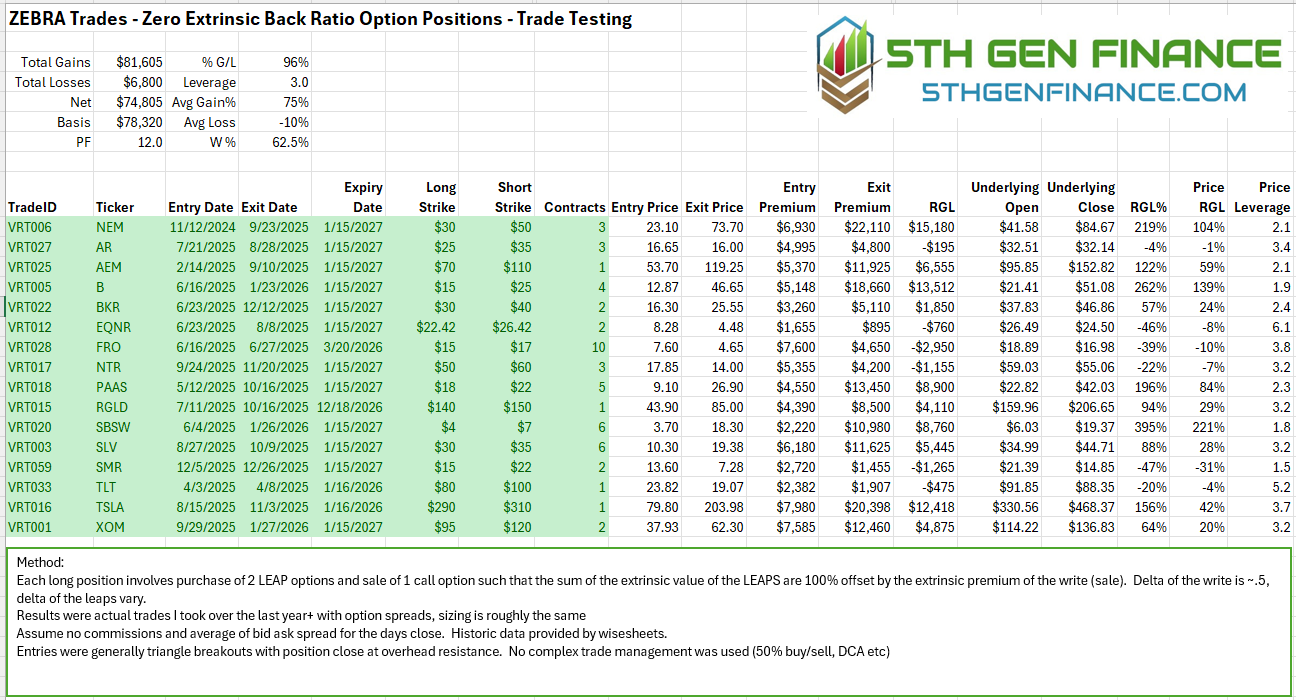Click the FRO RGL value -$2,950
Viewport: 1296px width, 700px height.
pos(932,347)
